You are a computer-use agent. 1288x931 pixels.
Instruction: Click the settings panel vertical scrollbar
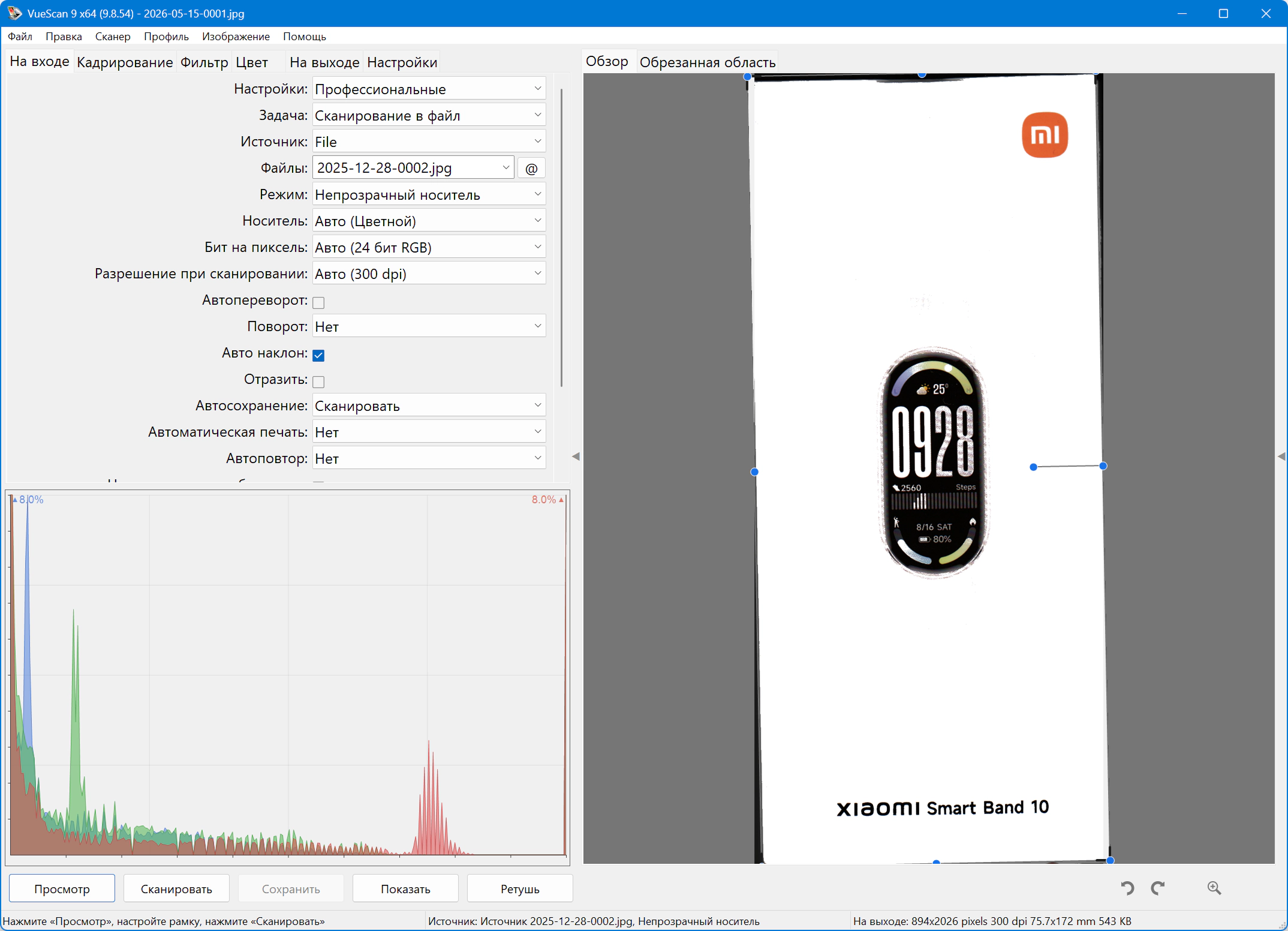(561, 238)
